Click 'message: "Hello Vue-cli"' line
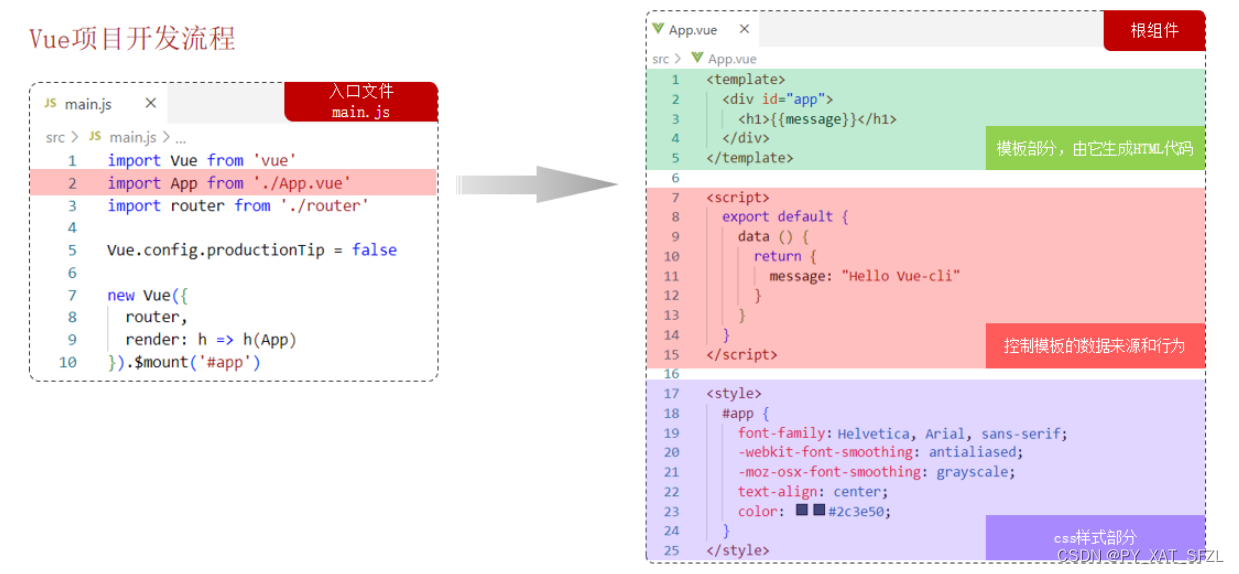This screenshot has height=574, width=1239. tap(865, 275)
